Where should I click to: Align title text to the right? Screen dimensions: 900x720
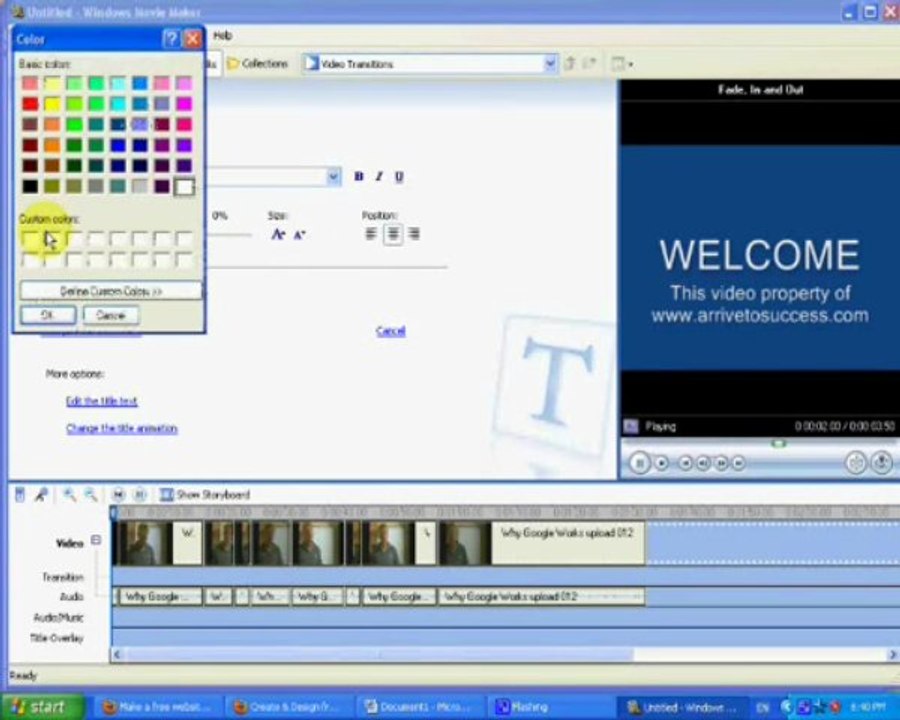pos(414,234)
